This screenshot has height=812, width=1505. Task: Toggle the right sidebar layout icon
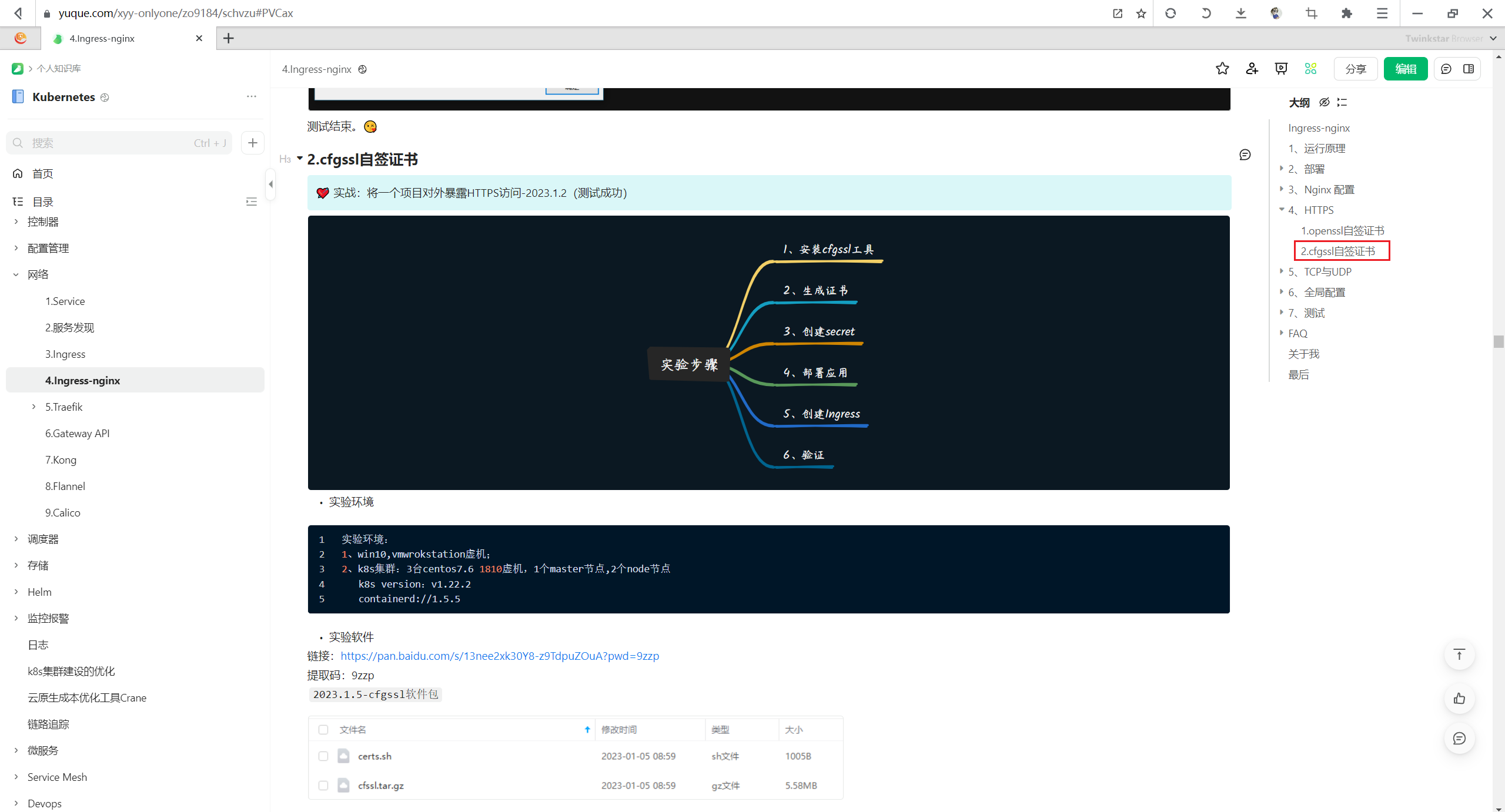coord(1469,69)
